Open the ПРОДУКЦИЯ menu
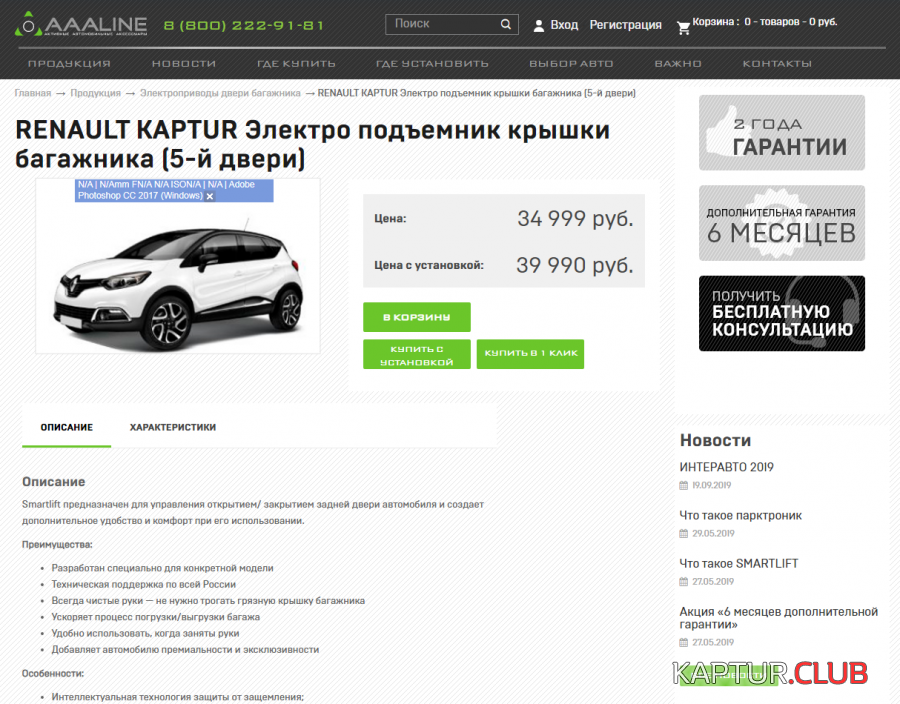 point(69,64)
